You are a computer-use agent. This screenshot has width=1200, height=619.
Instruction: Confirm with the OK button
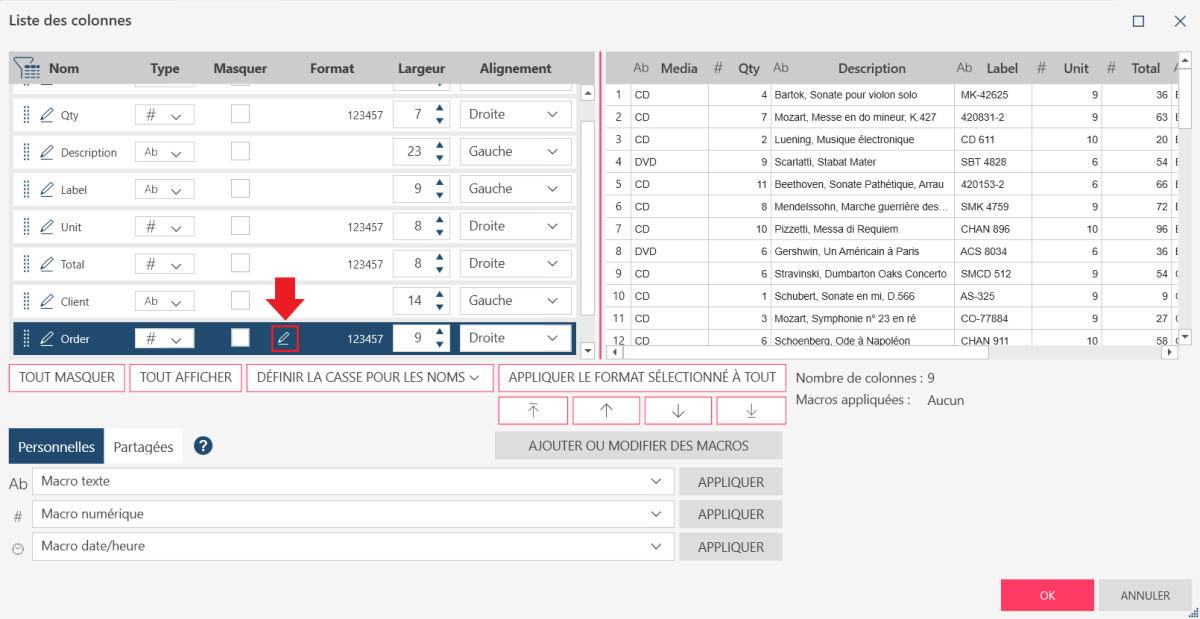tap(1047, 595)
